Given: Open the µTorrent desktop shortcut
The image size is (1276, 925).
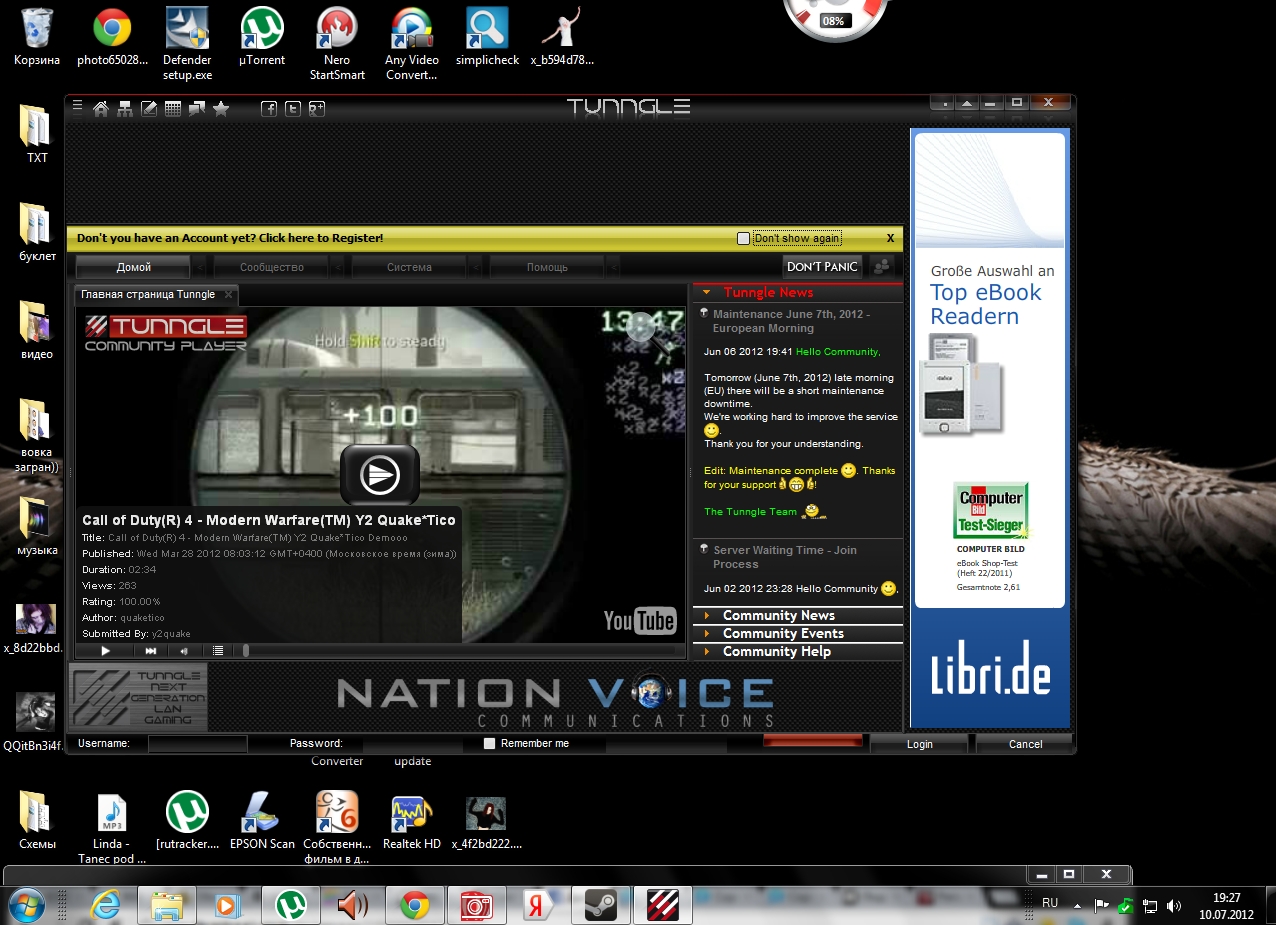Looking at the screenshot, I should point(262,37).
